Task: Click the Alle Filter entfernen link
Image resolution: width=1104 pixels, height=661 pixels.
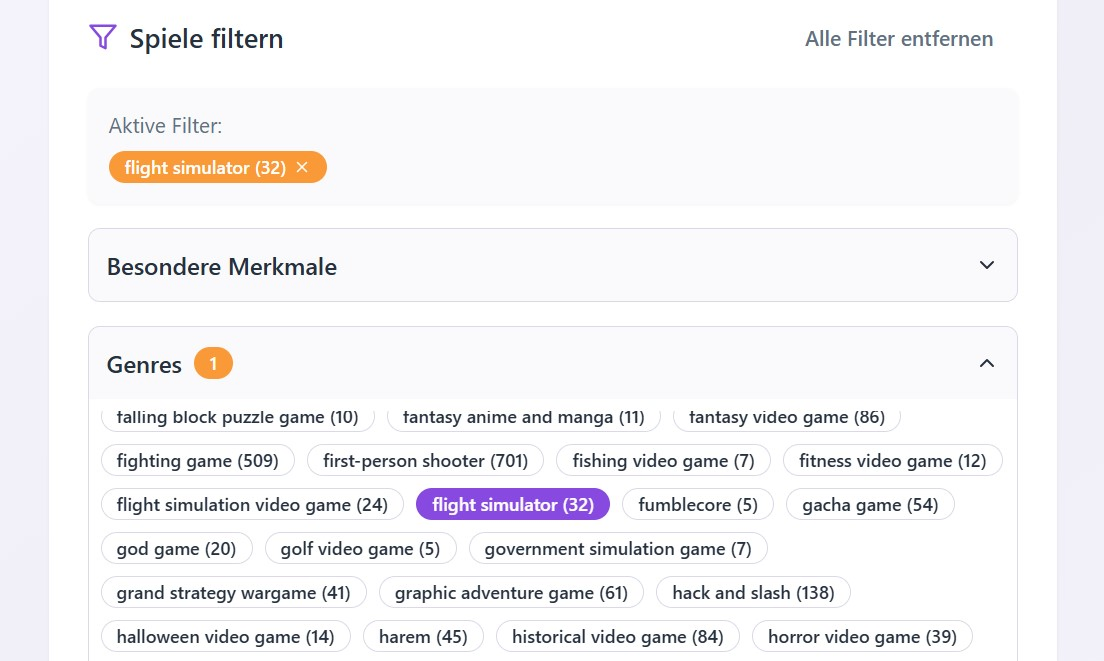Action: click(899, 39)
